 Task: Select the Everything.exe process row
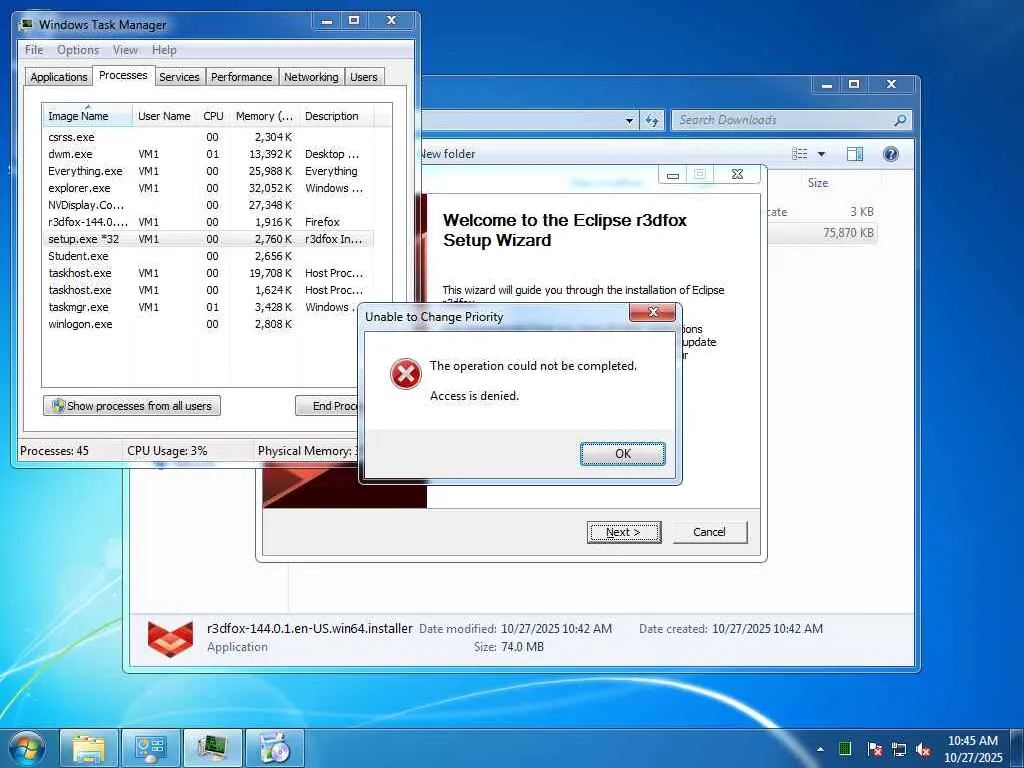point(209,171)
